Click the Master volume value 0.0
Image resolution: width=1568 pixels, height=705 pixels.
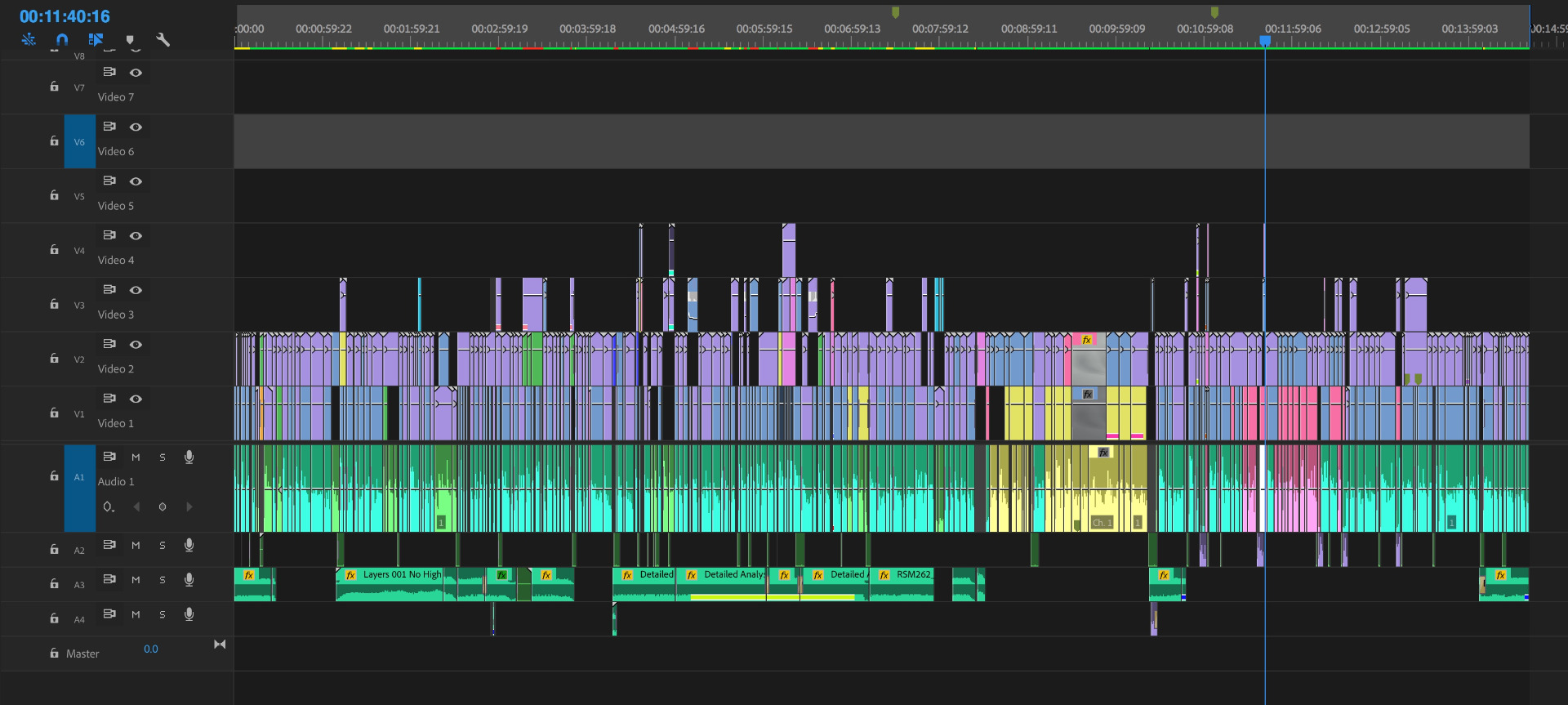151,649
